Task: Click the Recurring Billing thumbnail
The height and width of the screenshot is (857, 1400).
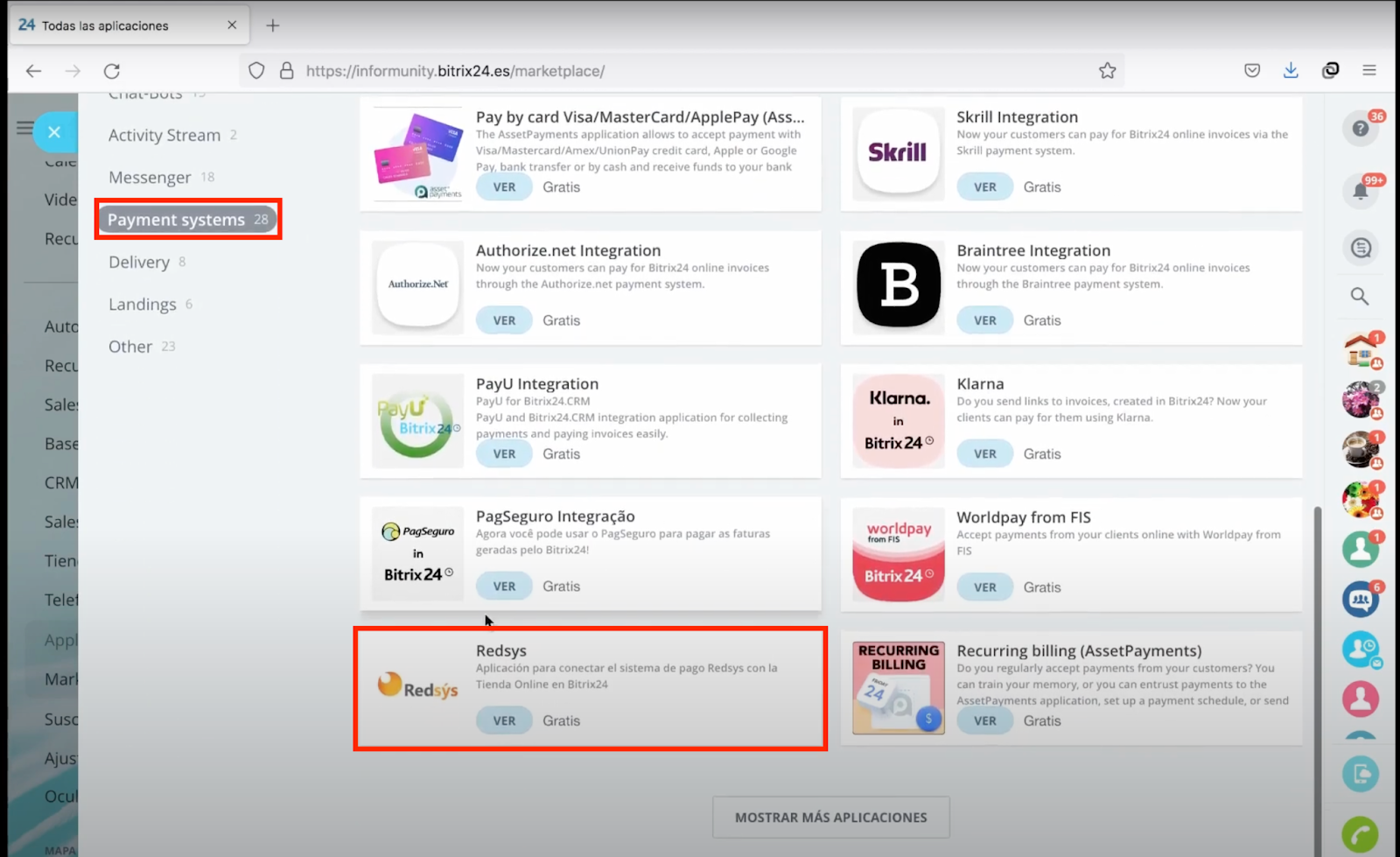Action: [899, 687]
